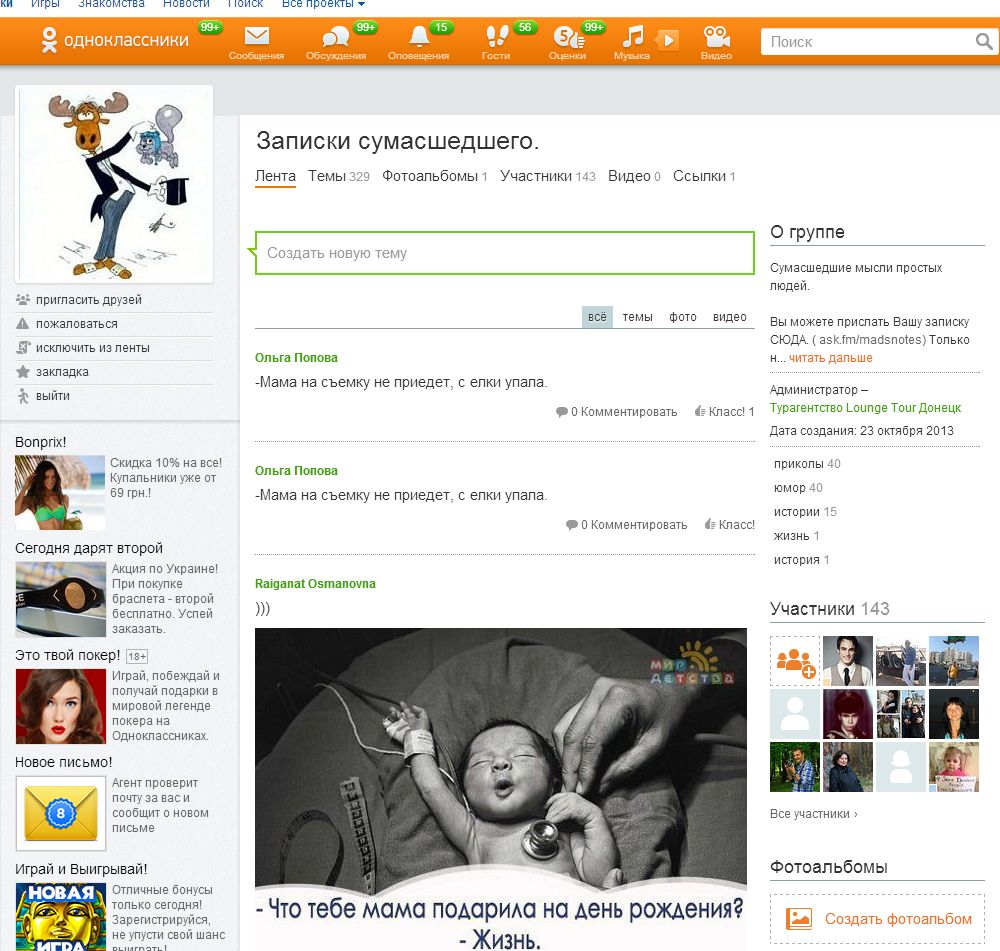Click the add participants orange icon

[795, 661]
